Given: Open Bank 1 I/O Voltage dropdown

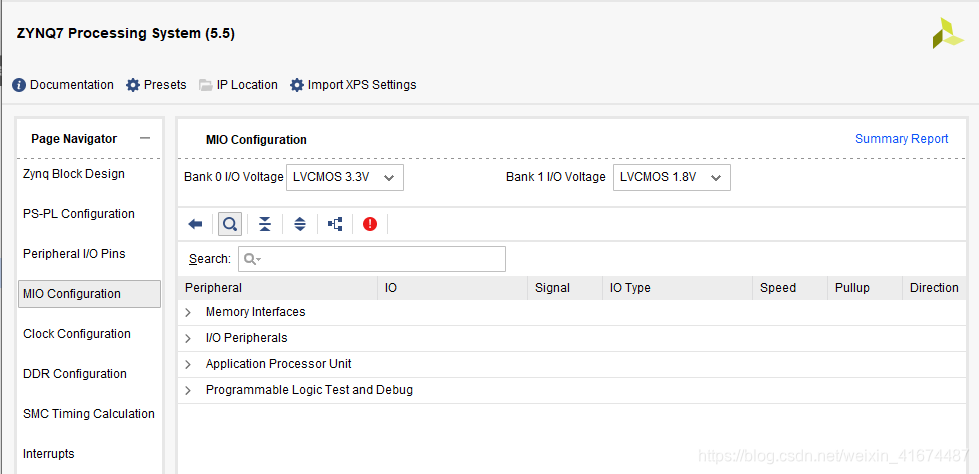Looking at the screenshot, I should pos(672,177).
